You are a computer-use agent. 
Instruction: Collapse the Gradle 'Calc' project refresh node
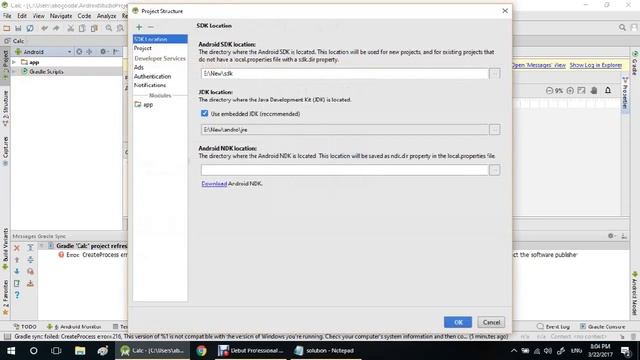click(42, 246)
